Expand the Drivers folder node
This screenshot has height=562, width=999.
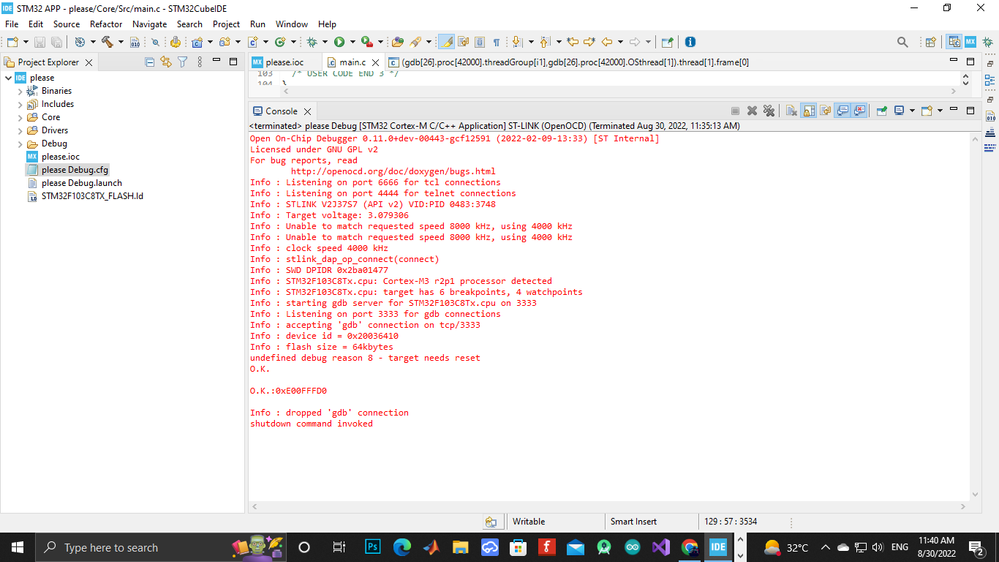click(x=20, y=131)
